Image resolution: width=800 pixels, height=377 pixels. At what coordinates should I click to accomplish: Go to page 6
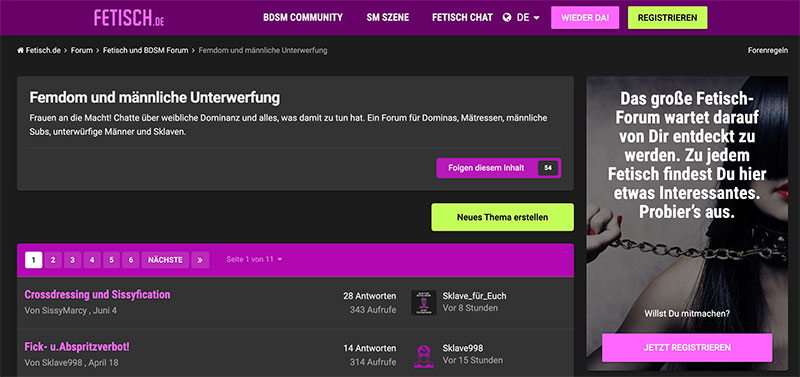131,260
